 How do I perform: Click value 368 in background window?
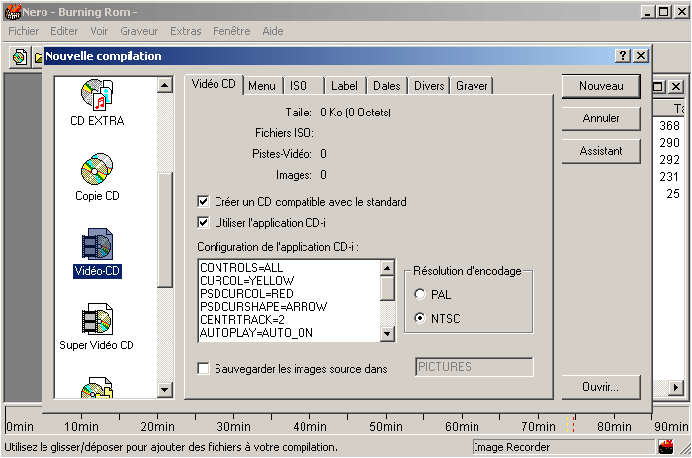point(669,126)
